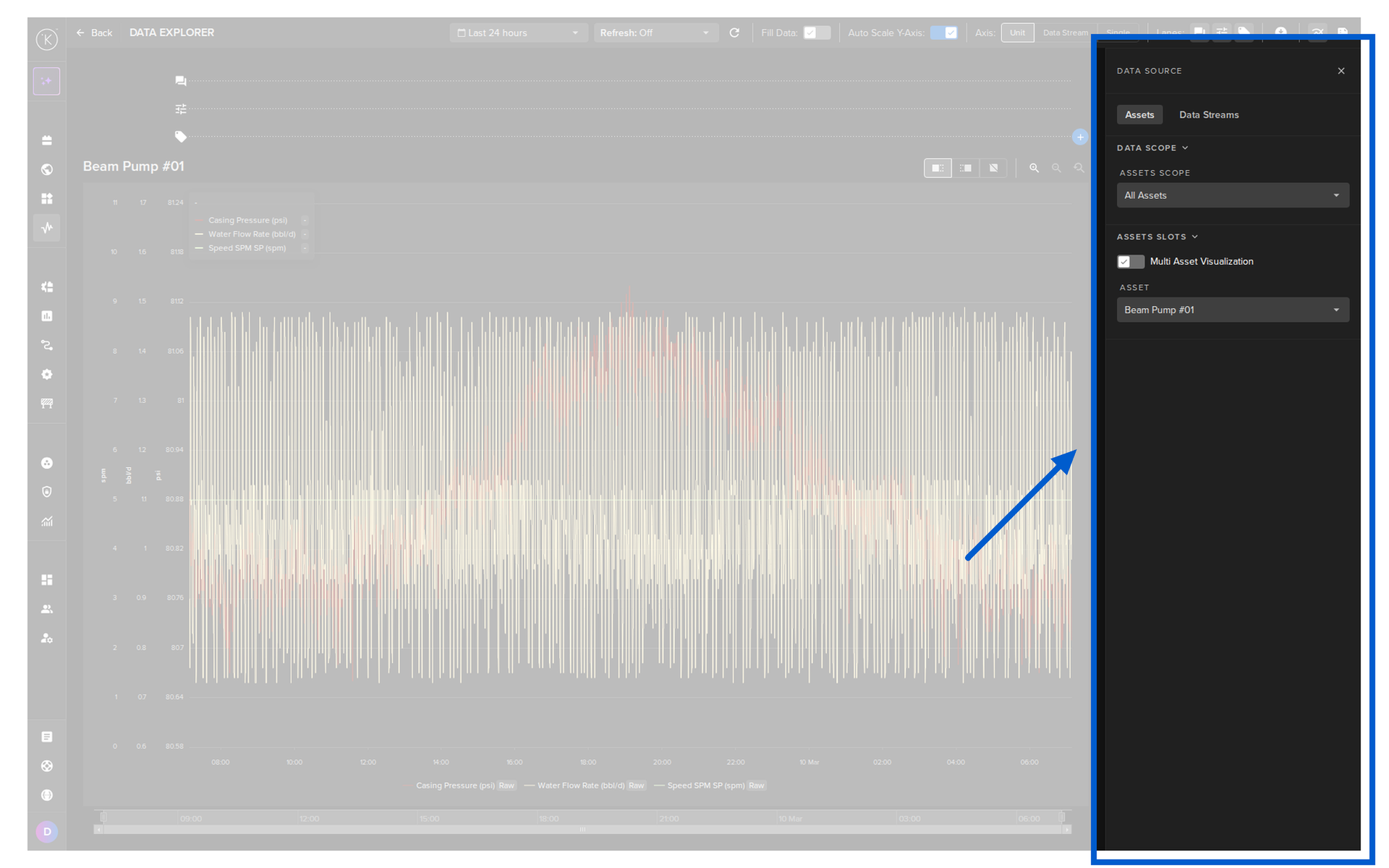Select the Unit axis option
This screenshot has width=1389, height=868.
point(1016,33)
